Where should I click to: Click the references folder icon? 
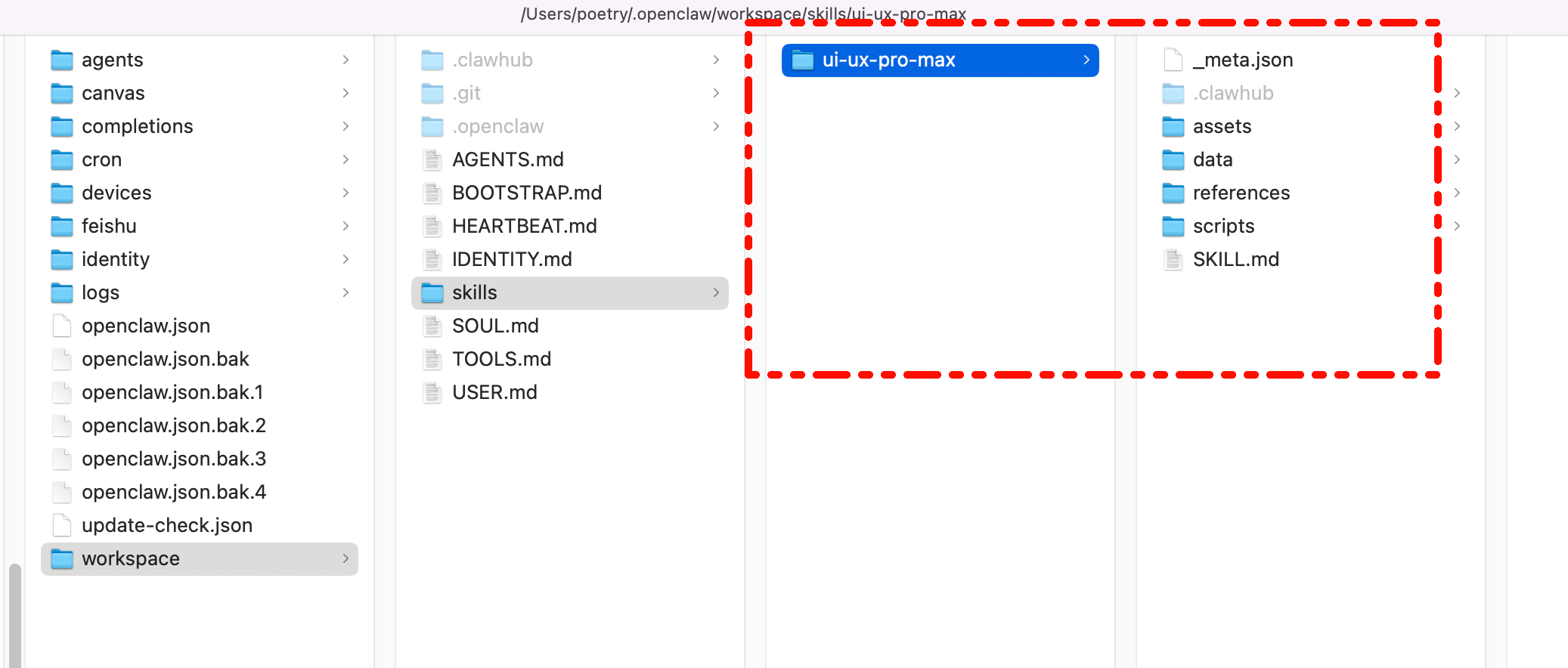(x=1173, y=193)
